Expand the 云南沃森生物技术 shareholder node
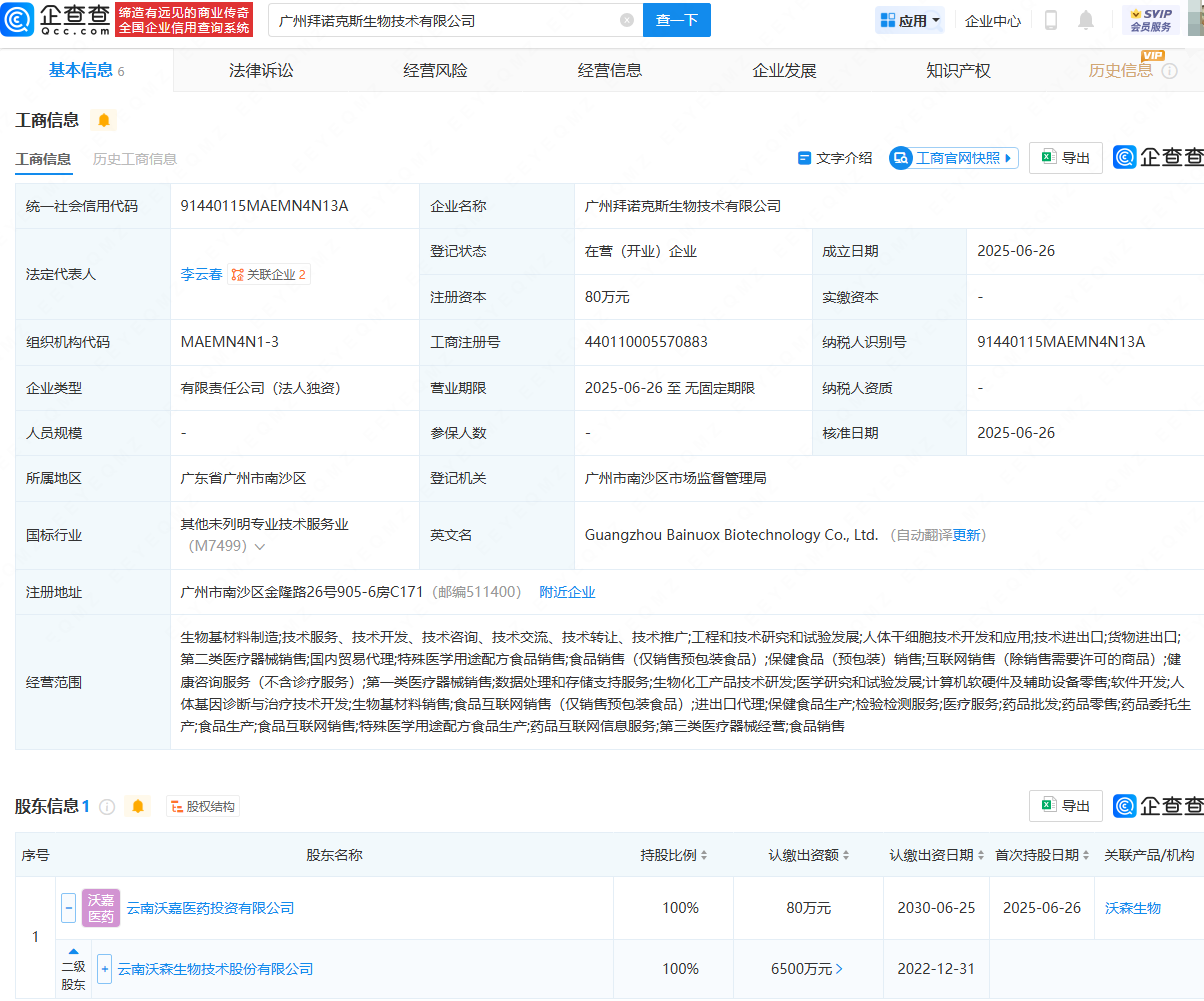The height and width of the screenshot is (1001, 1204). coord(104,969)
